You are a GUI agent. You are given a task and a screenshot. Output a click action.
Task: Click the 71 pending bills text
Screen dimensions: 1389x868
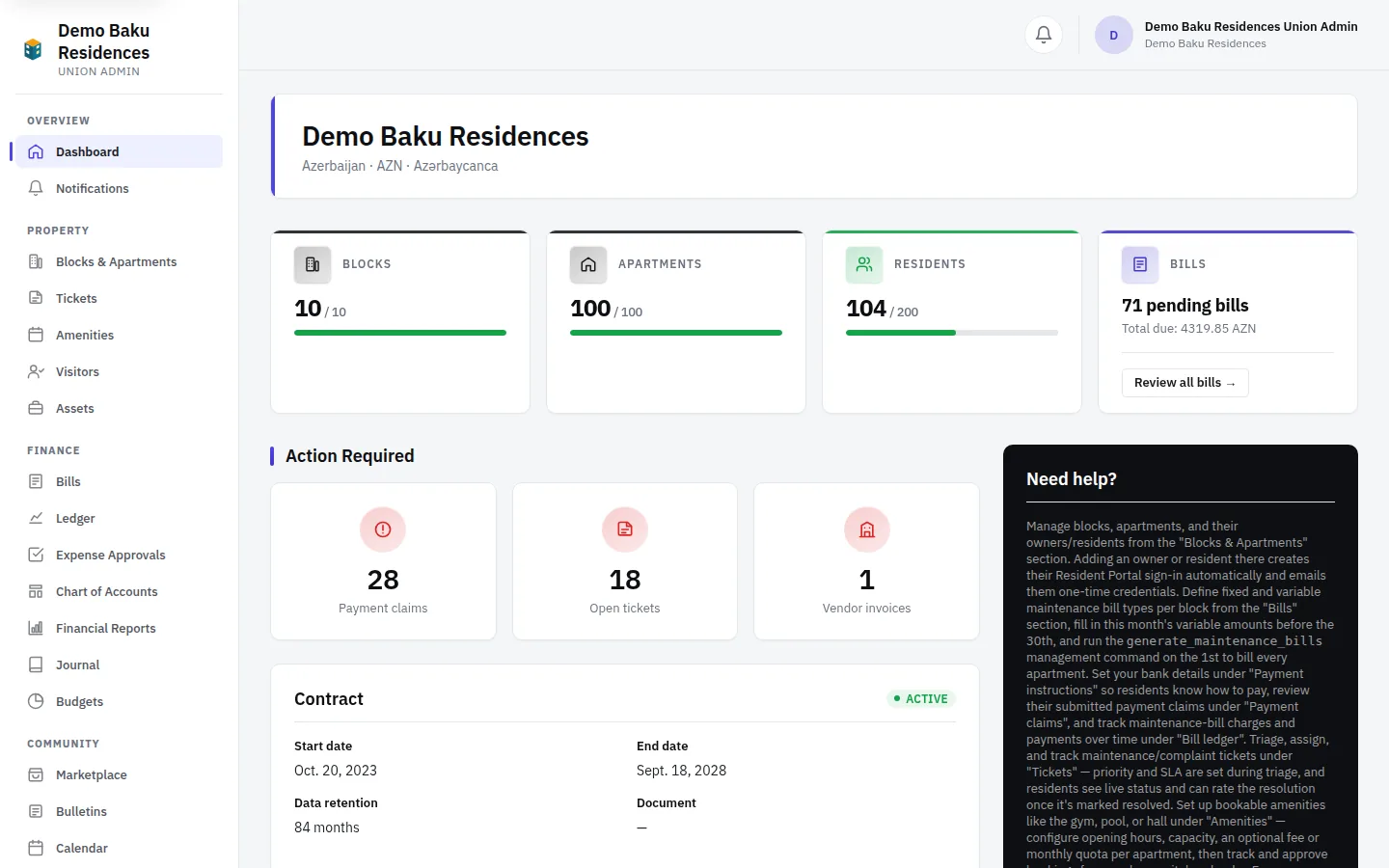point(1185,306)
